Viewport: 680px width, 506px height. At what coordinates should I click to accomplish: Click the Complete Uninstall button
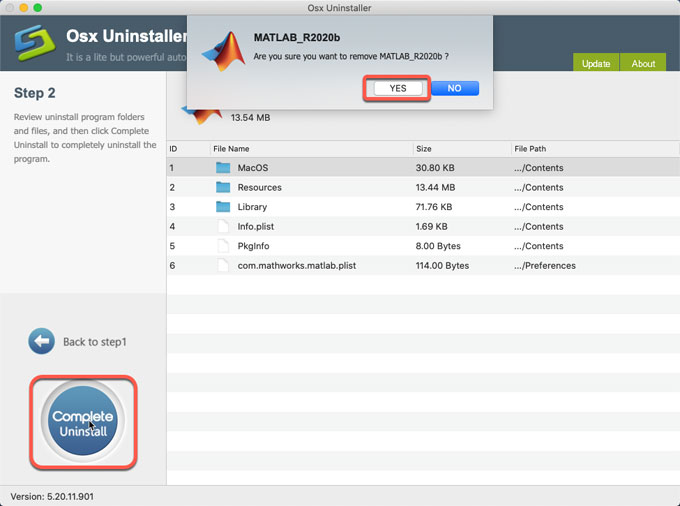tap(83, 421)
